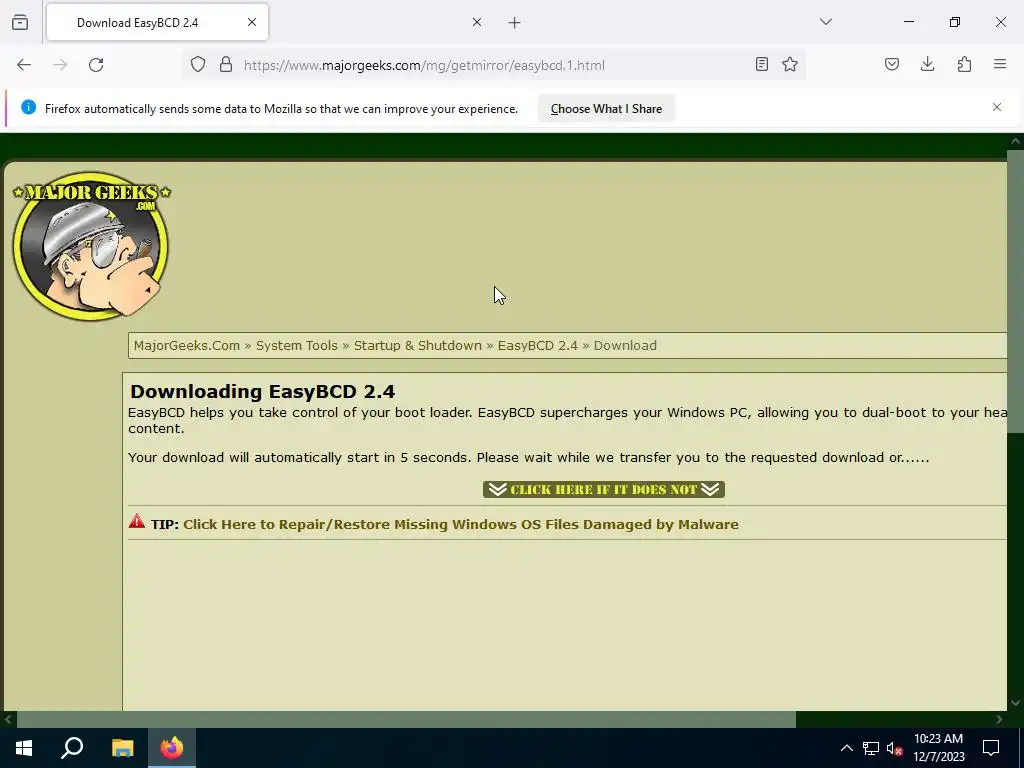The image size is (1024, 768).
Task: Click the horizontal scrollbar right arrow
Action: 999,720
